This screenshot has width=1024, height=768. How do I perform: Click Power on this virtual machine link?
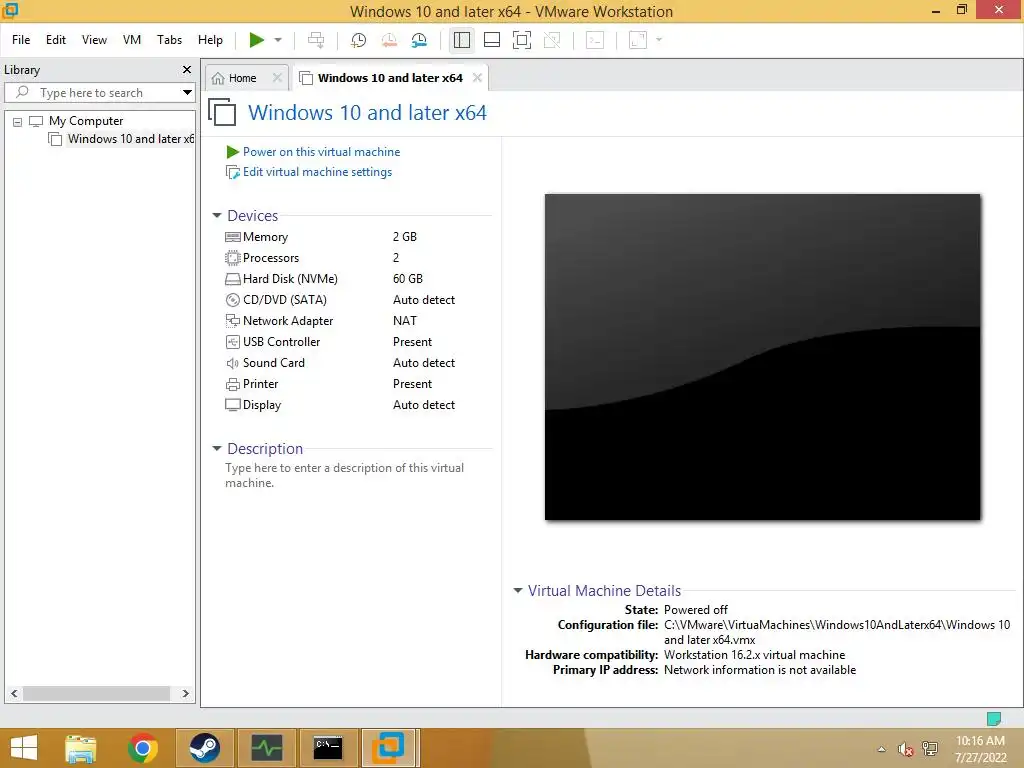pyautogui.click(x=321, y=152)
